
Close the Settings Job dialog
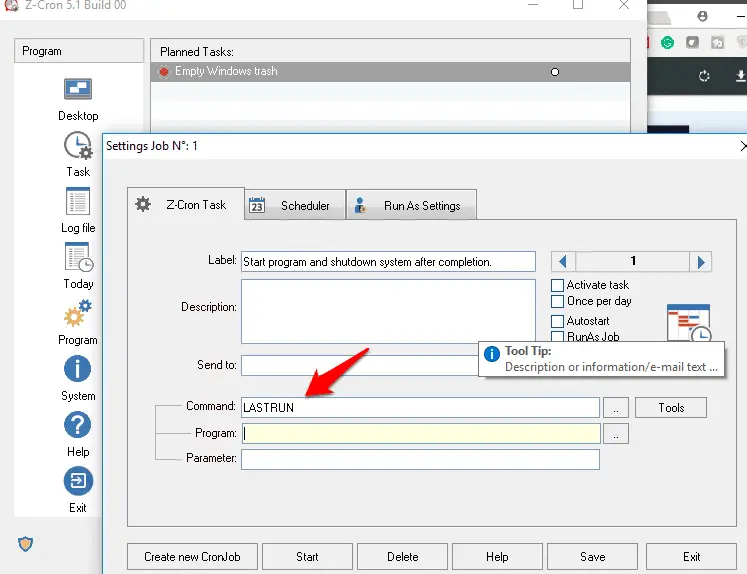click(742, 146)
